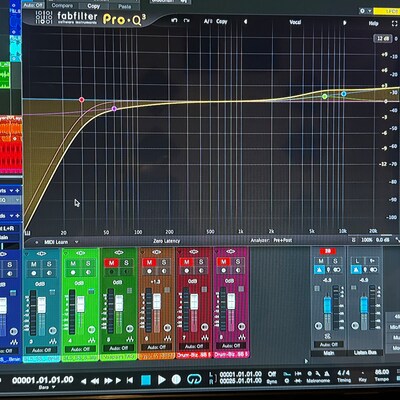Open metronome setup wrench icon

(x=318, y=374)
